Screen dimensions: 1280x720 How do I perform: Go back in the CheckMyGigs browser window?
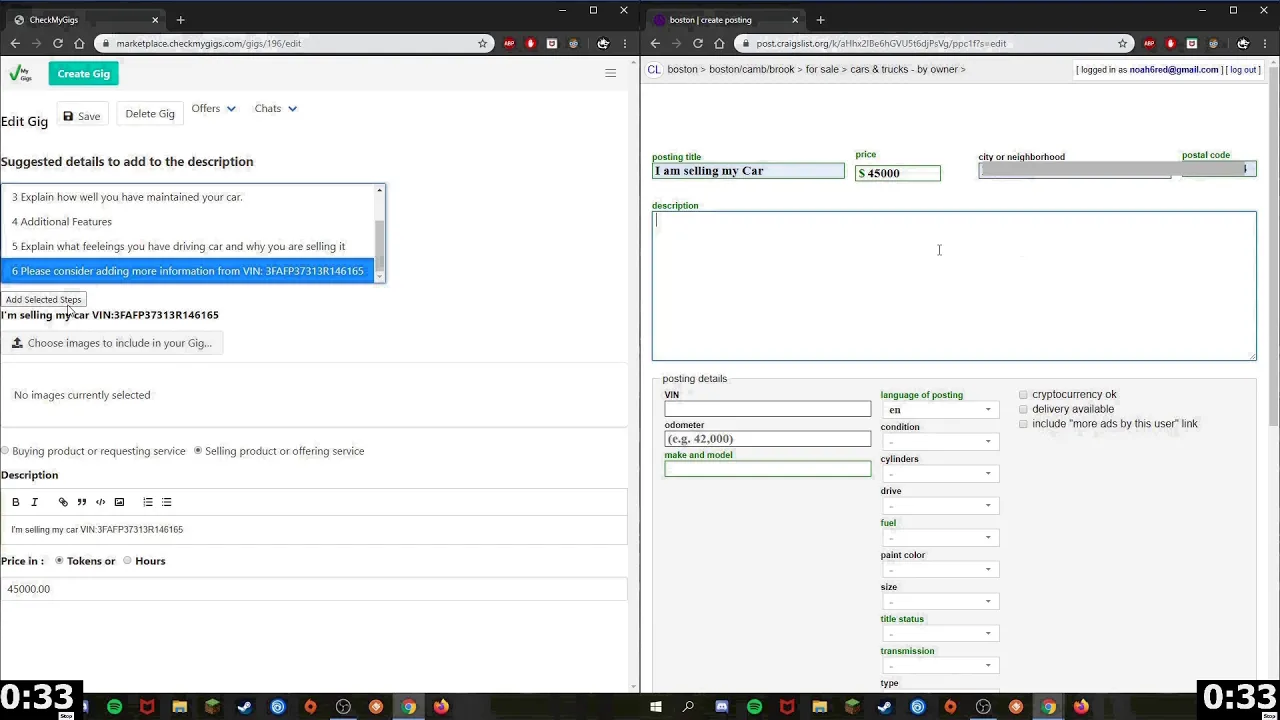pos(15,43)
